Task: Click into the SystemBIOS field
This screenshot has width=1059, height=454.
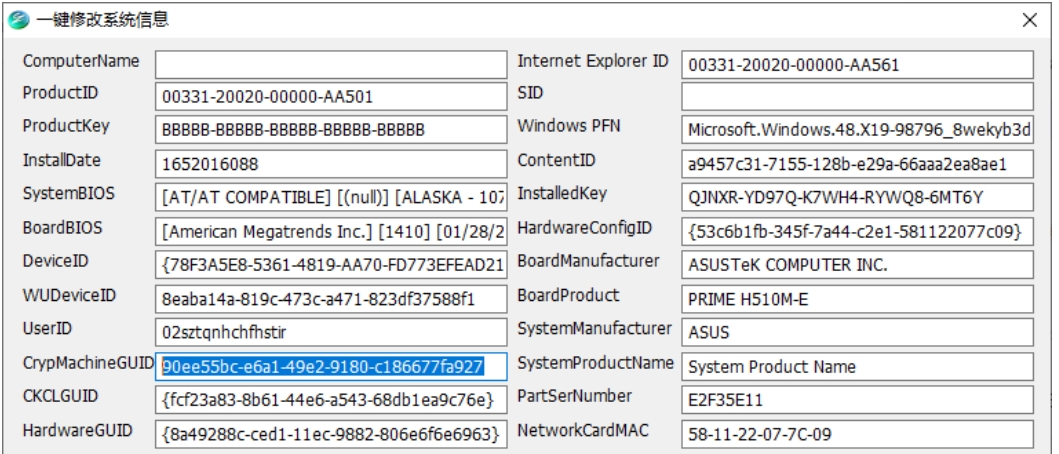Action: click(331, 197)
